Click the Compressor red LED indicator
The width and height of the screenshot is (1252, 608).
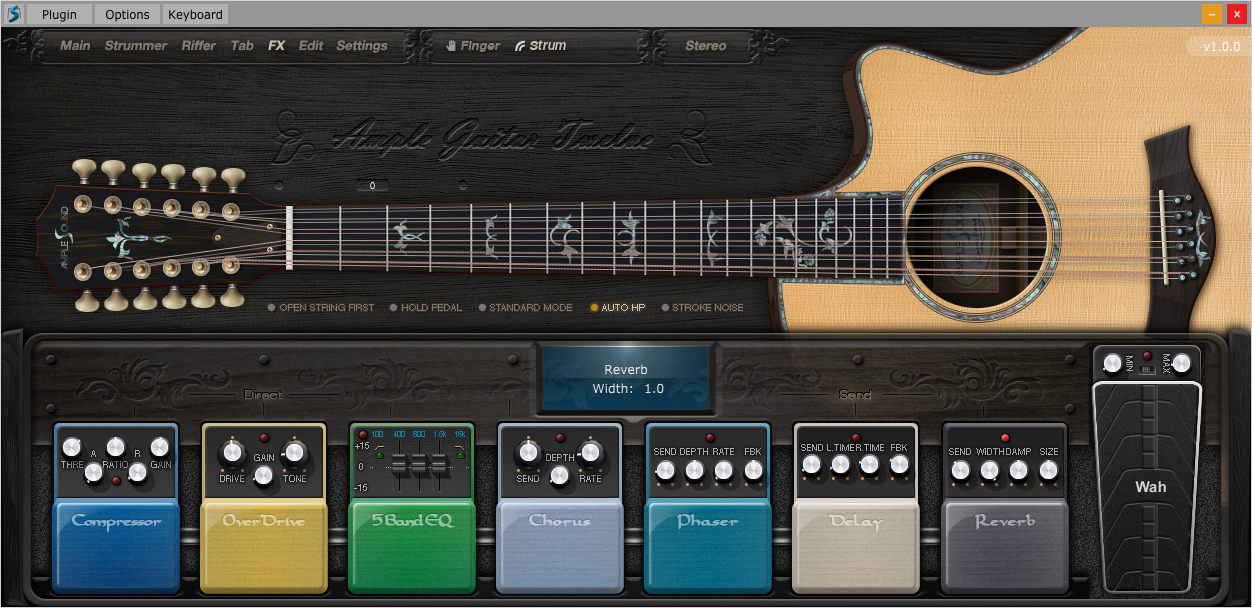(x=117, y=481)
